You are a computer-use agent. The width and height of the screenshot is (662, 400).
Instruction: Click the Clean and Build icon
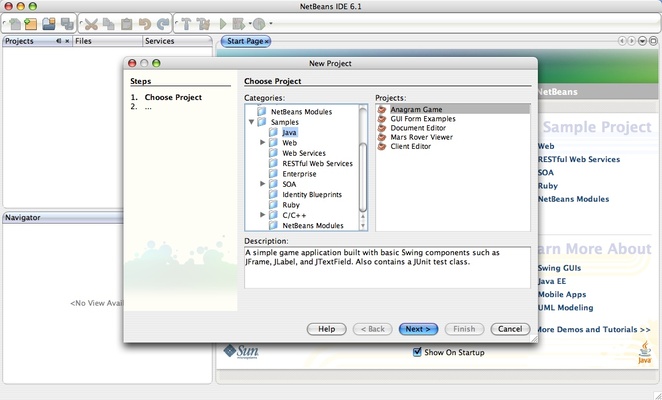tap(204, 24)
